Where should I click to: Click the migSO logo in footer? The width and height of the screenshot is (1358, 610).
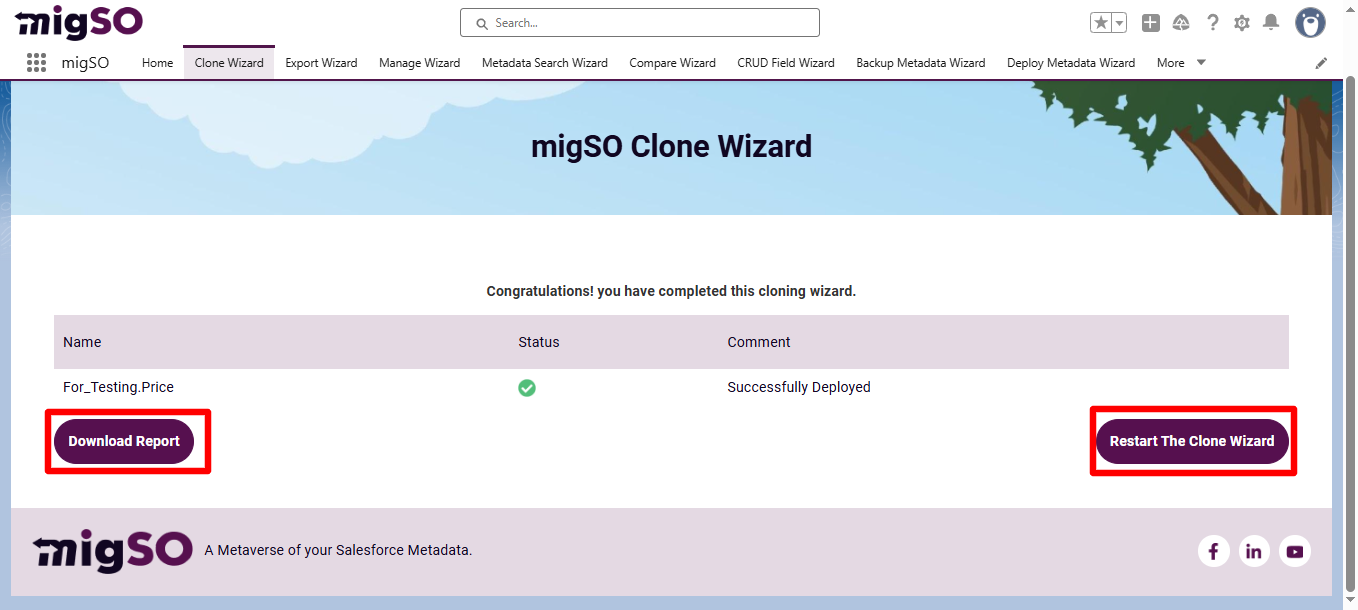[x=113, y=550]
